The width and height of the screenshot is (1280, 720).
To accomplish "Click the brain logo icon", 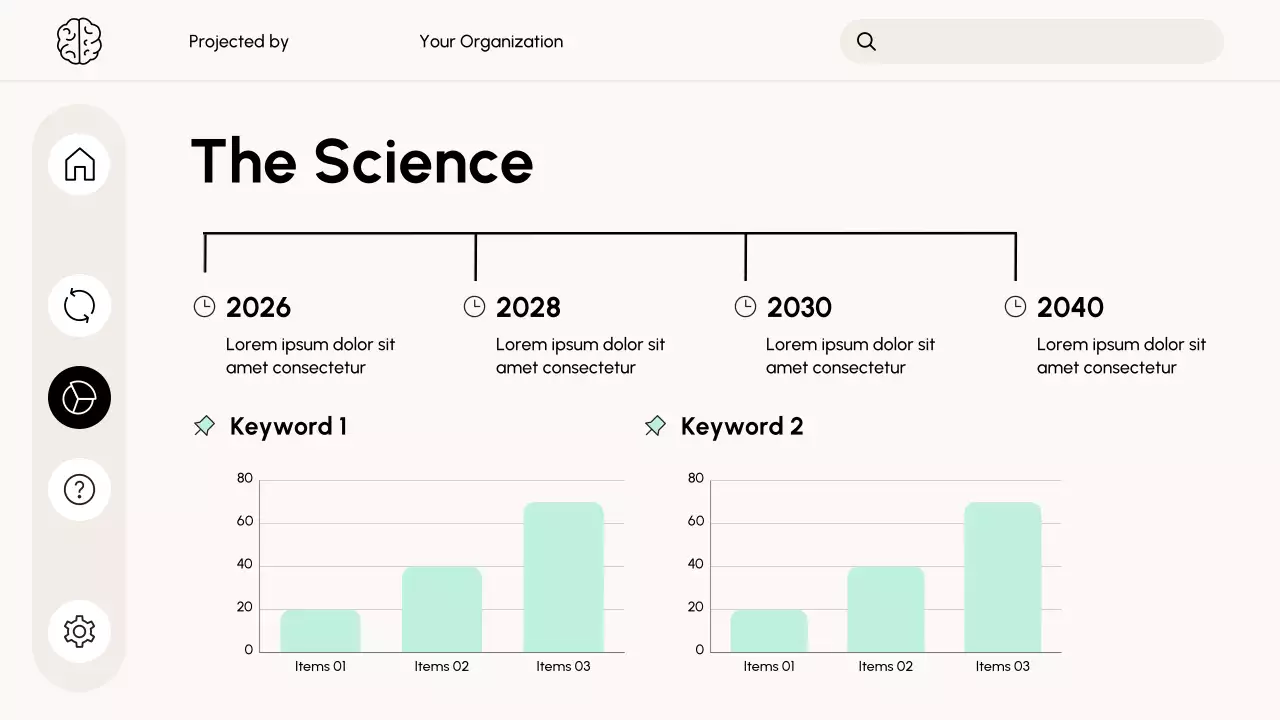I will coord(79,42).
